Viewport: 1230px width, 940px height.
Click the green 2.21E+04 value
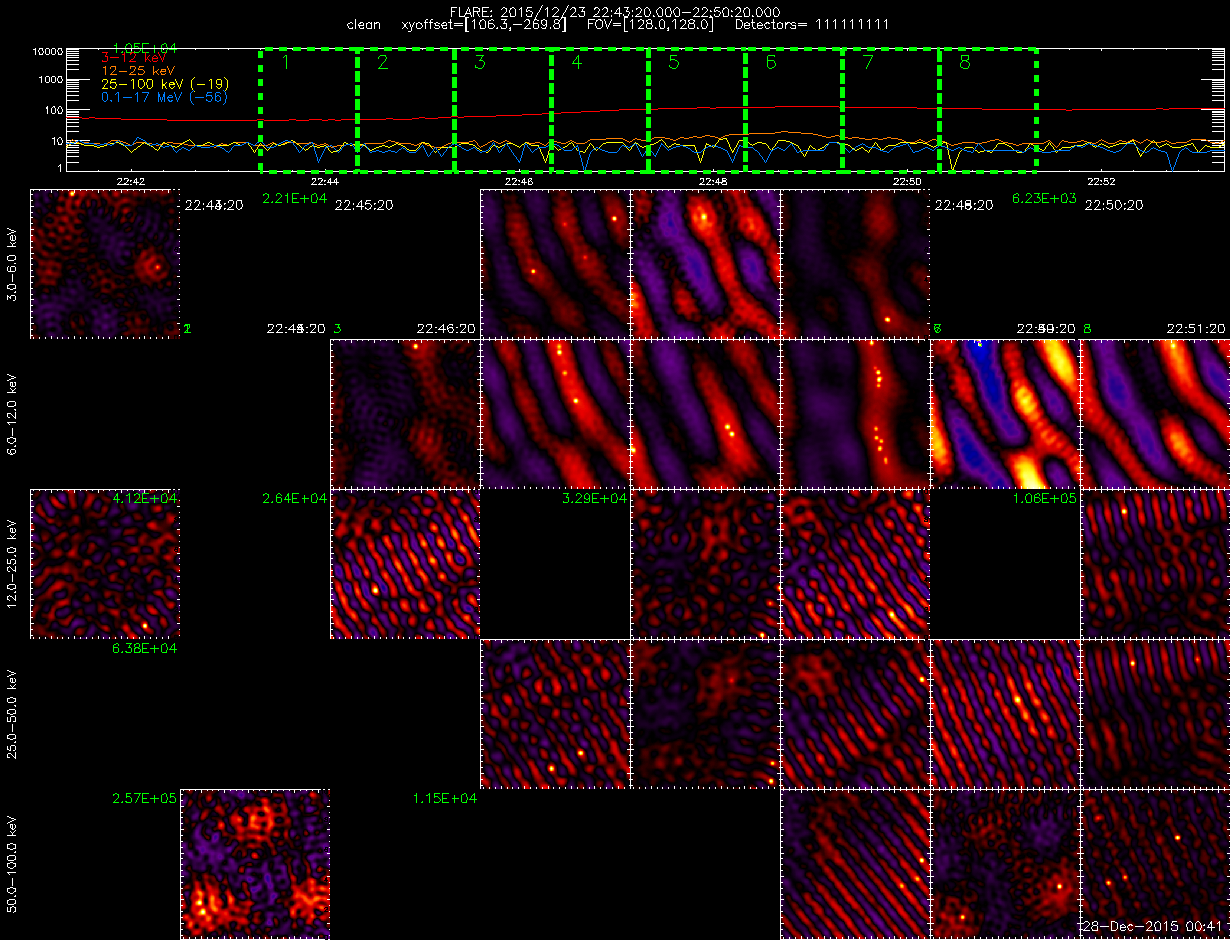[x=294, y=199]
